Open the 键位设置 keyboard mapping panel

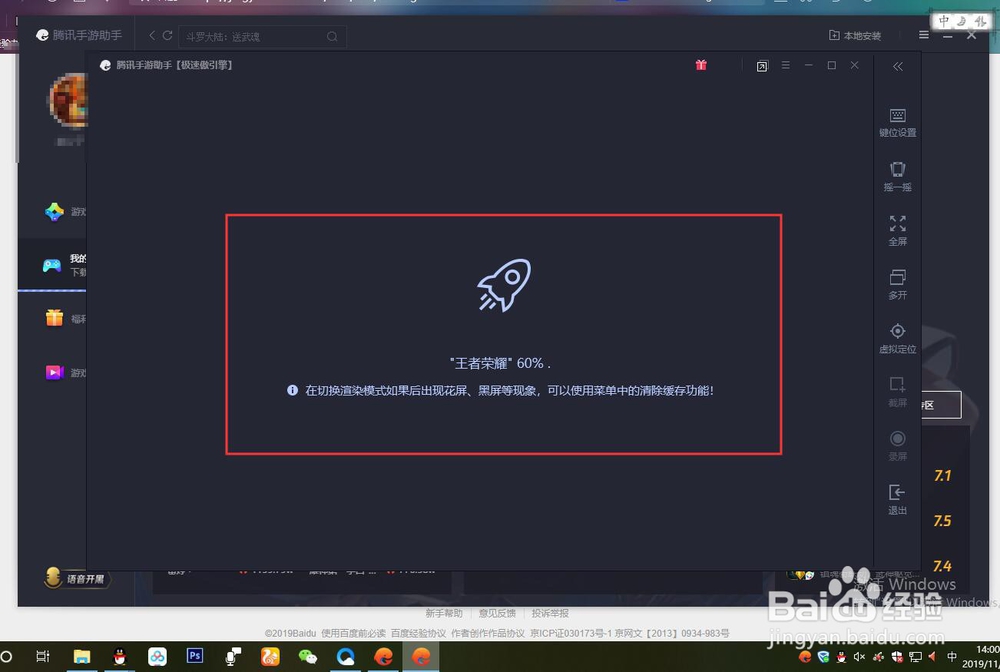(x=897, y=123)
